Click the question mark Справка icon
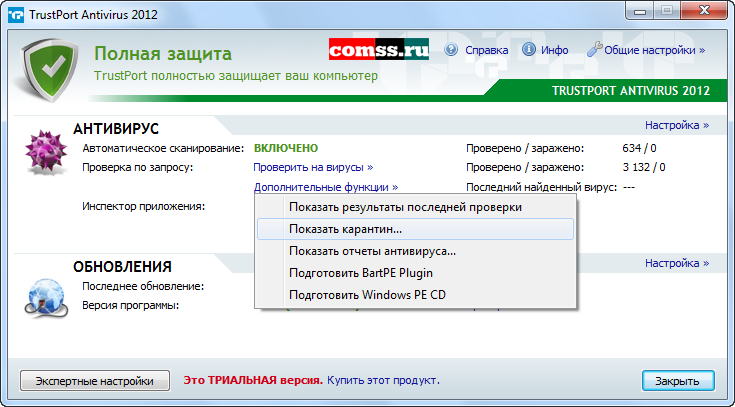 click(x=450, y=50)
